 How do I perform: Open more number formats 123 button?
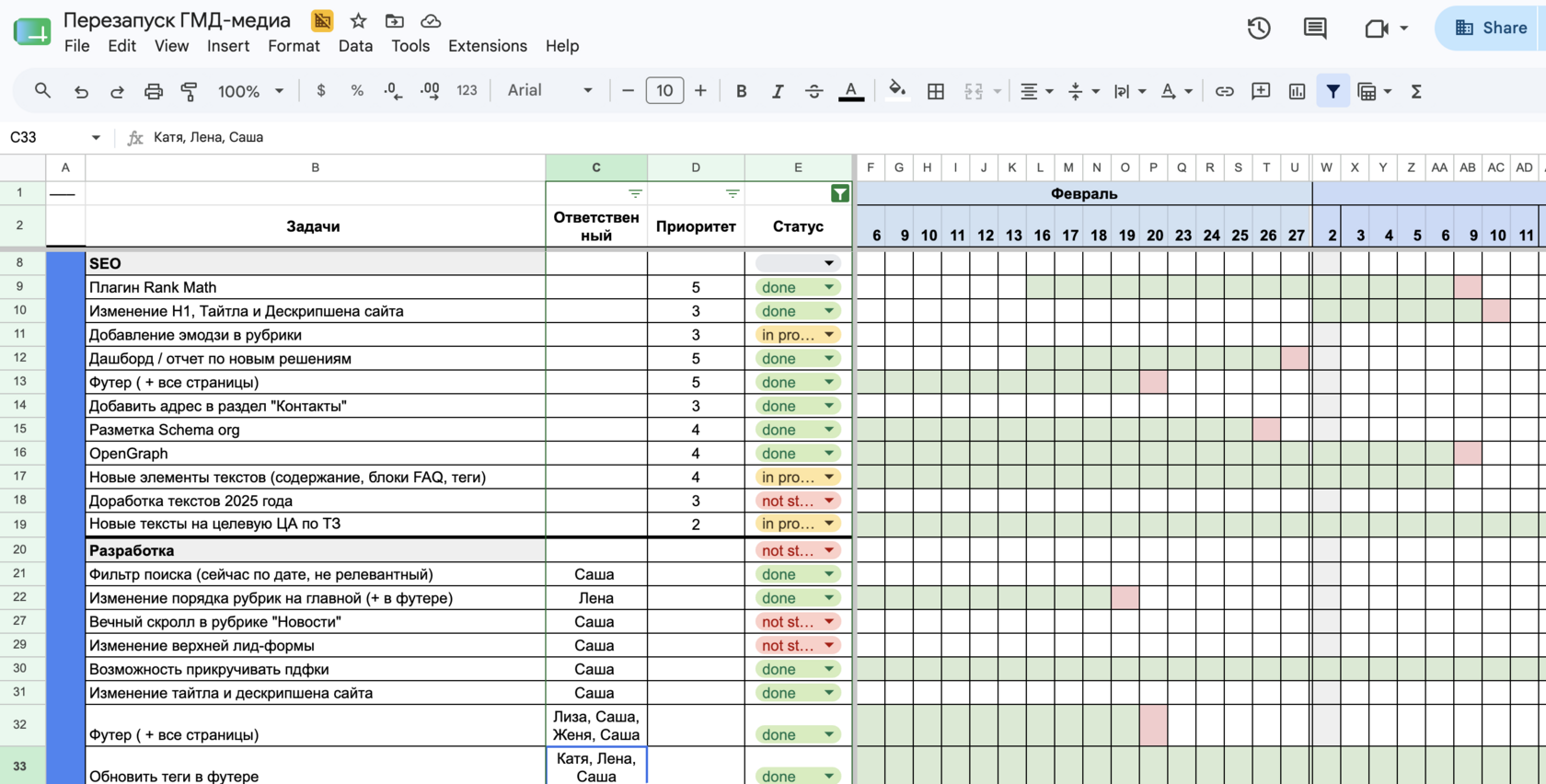coord(467,91)
